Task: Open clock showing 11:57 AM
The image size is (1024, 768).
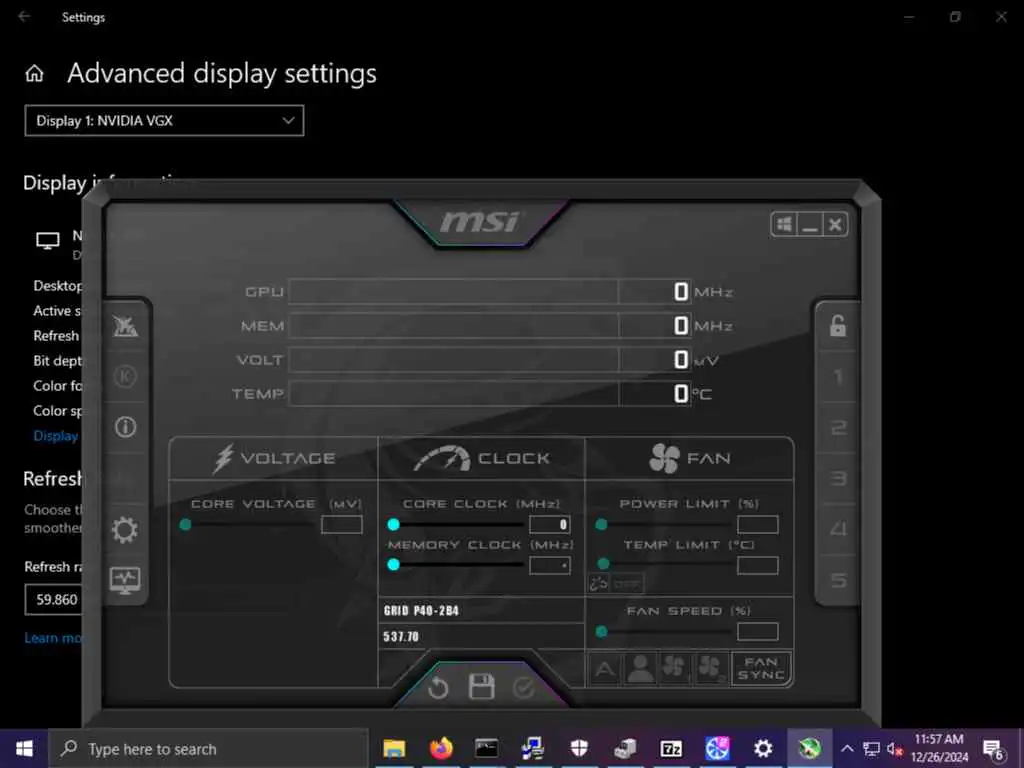Action: tap(939, 748)
